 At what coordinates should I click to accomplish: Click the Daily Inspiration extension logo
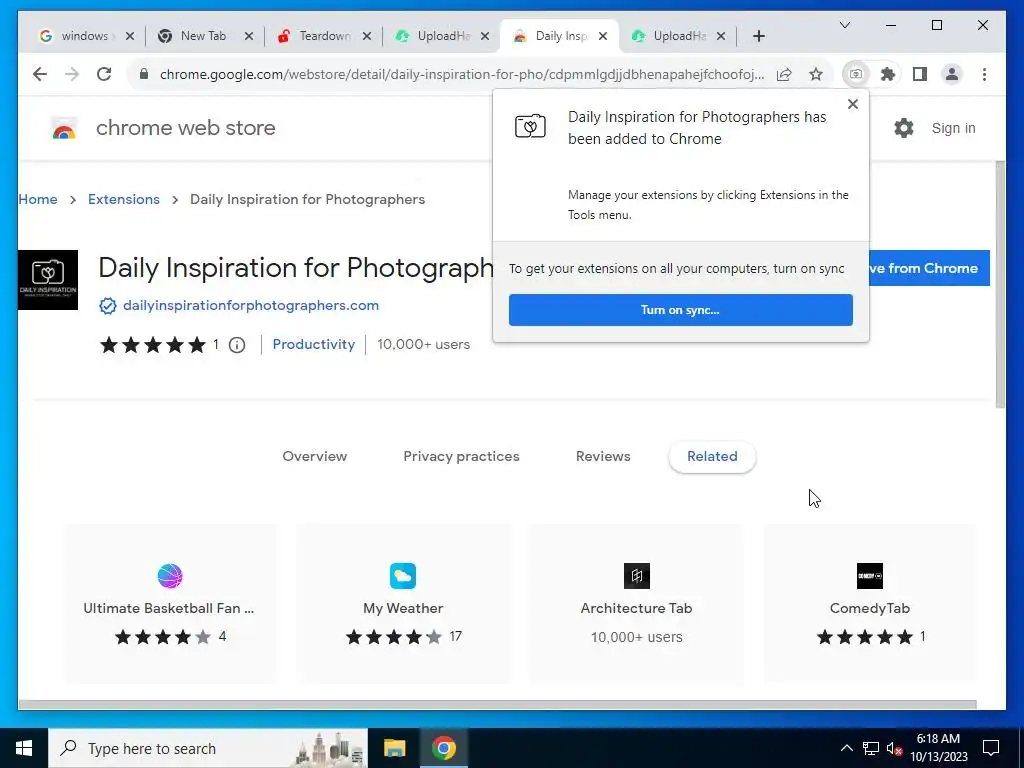48,280
